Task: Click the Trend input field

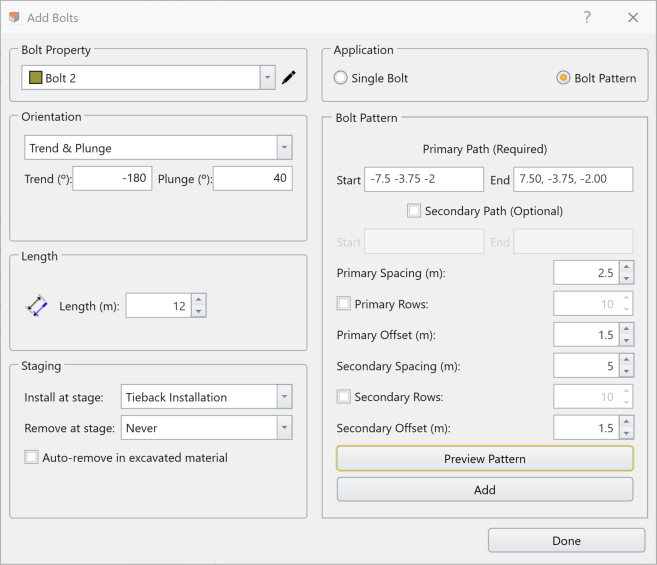Action: click(112, 179)
